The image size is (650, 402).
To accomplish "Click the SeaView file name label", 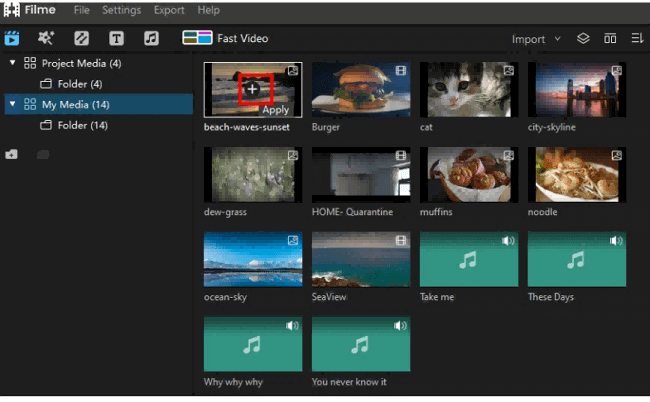I will click(x=329, y=297).
